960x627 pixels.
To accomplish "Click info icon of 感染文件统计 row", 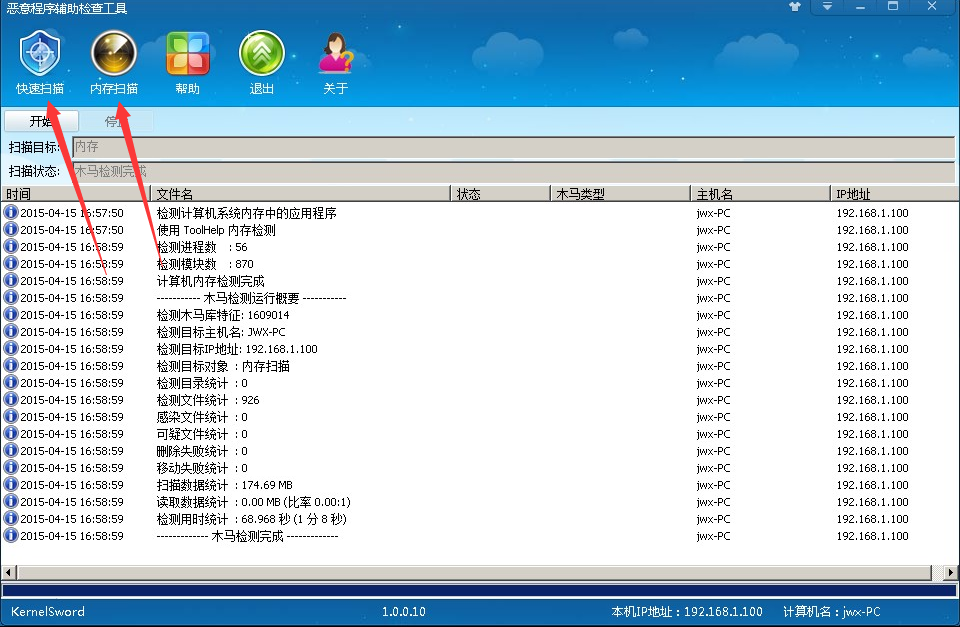I will 10,416.
